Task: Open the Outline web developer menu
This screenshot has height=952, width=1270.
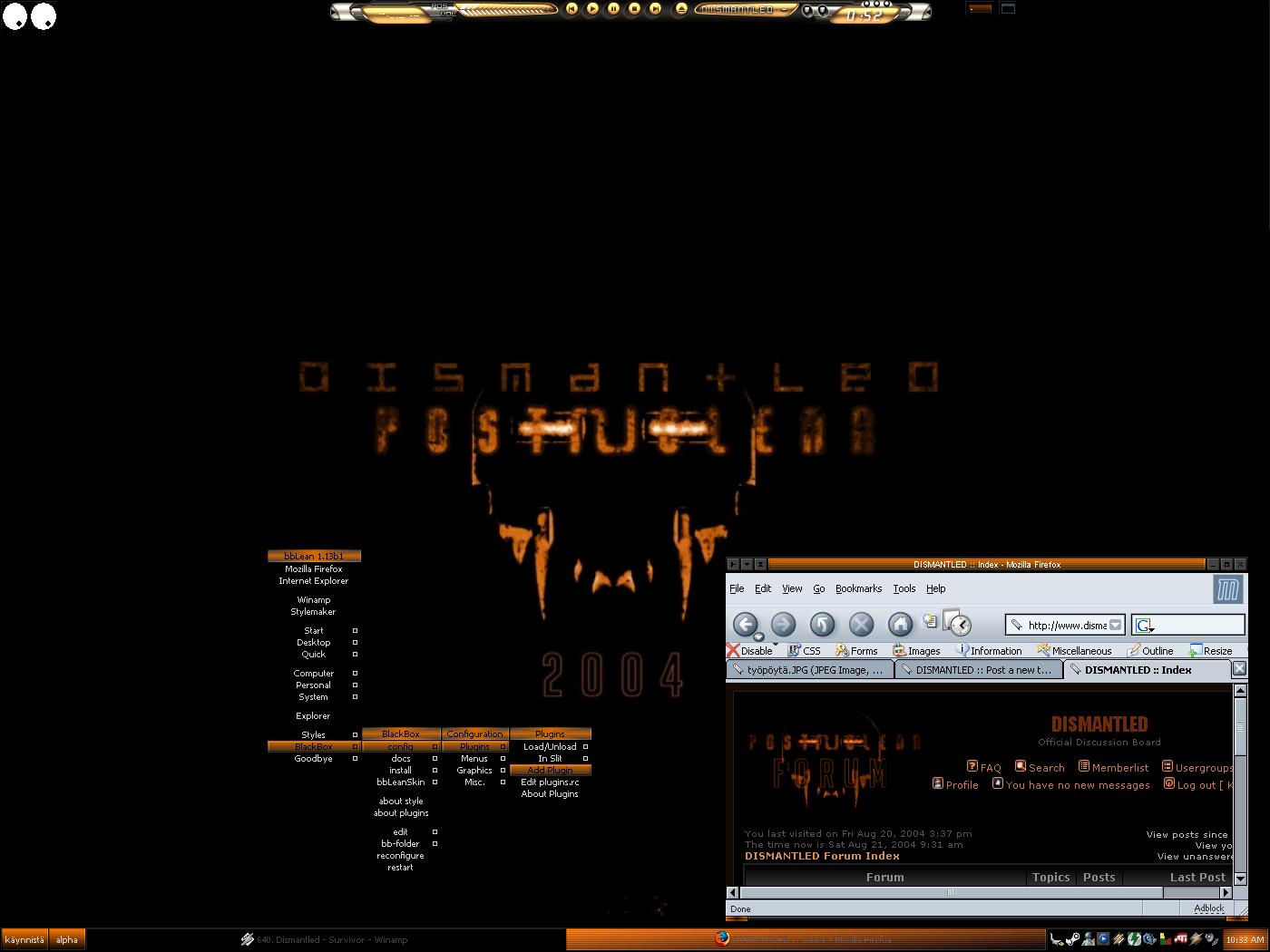Action: [x=1150, y=650]
